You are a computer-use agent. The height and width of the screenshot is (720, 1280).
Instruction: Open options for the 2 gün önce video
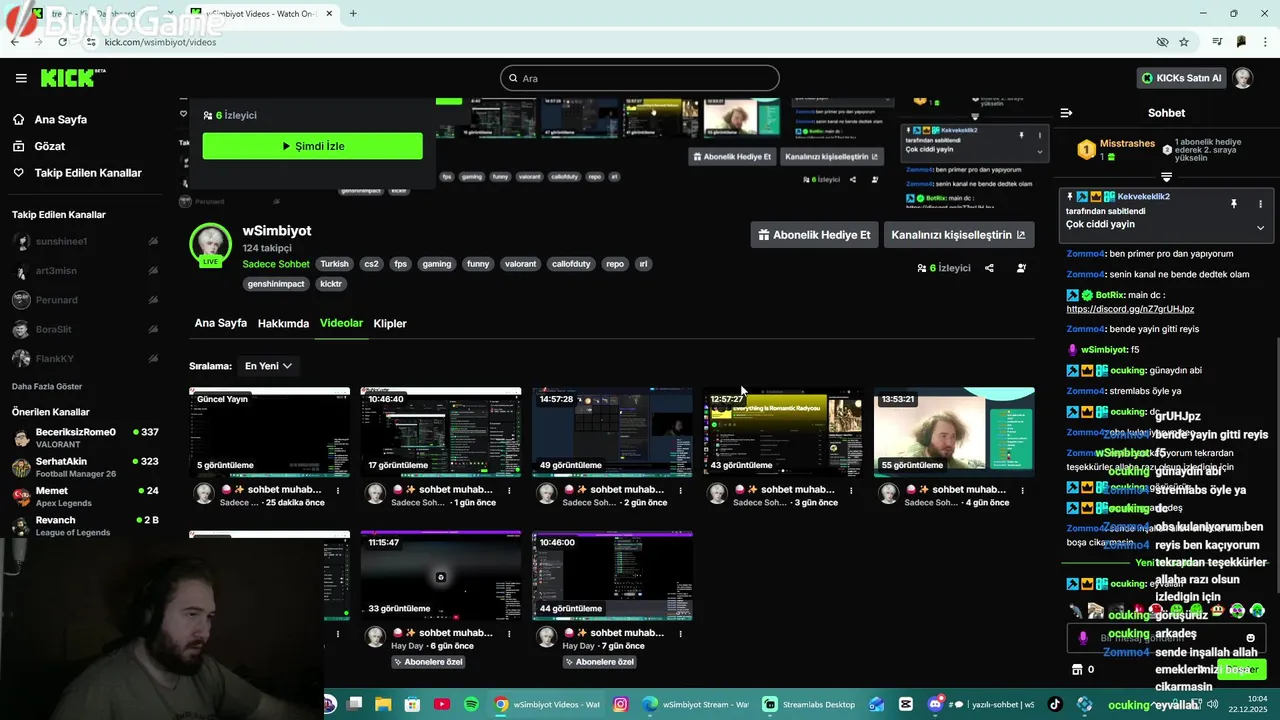coord(680,490)
